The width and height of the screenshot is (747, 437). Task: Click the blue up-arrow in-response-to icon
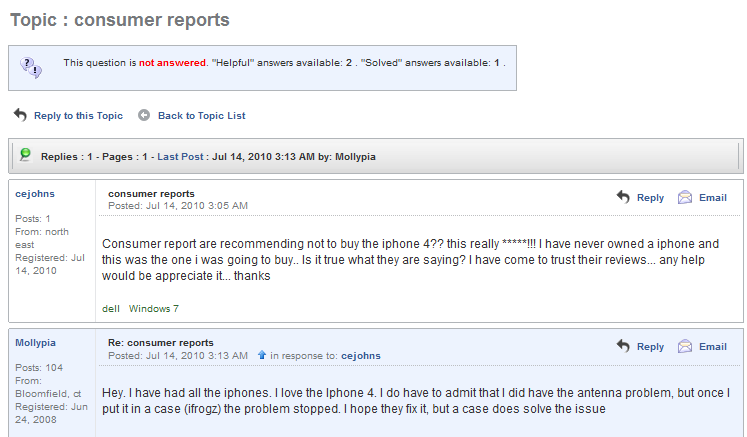(262, 355)
